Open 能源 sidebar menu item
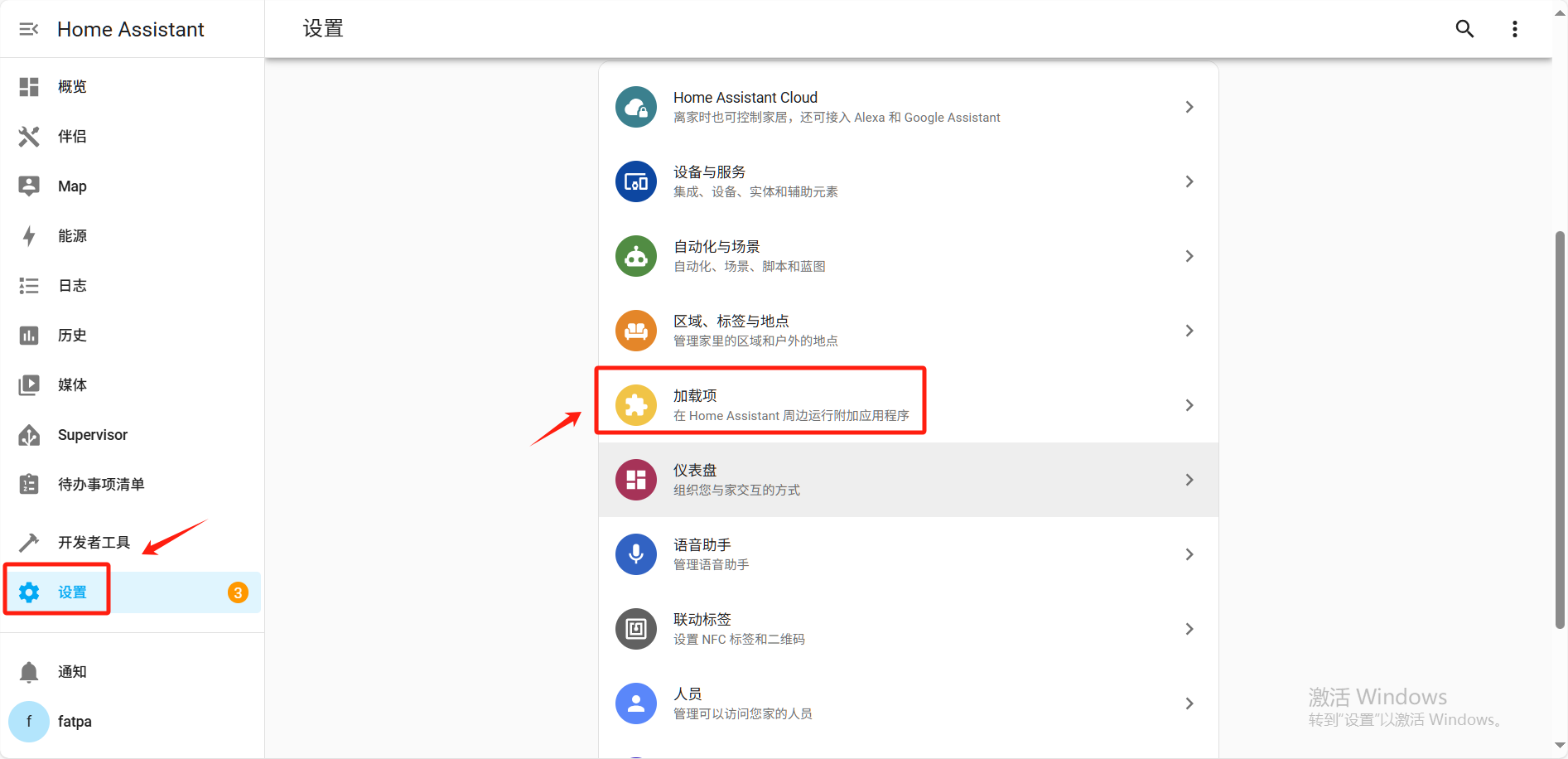This screenshot has width=1568, height=759. coord(133,236)
